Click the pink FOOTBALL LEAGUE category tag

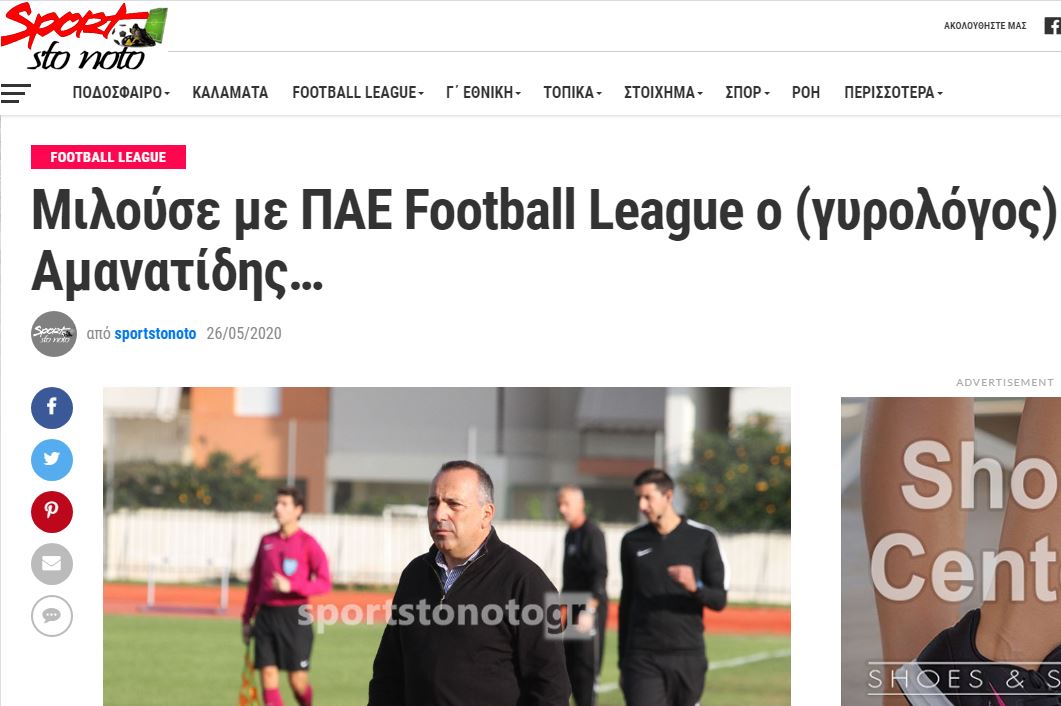[x=108, y=157]
